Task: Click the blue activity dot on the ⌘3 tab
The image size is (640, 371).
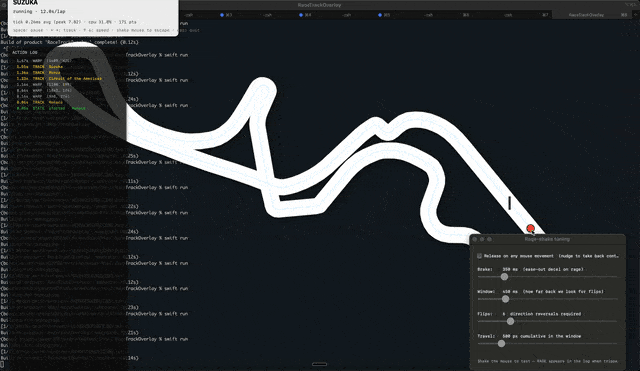Action: [x=222, y=15]
